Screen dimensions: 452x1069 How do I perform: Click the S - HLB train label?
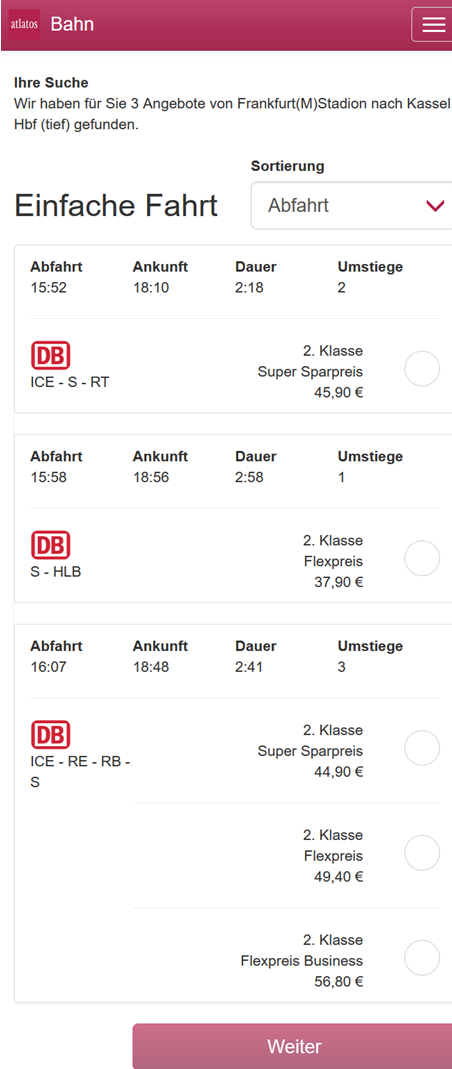coord(55,571)
